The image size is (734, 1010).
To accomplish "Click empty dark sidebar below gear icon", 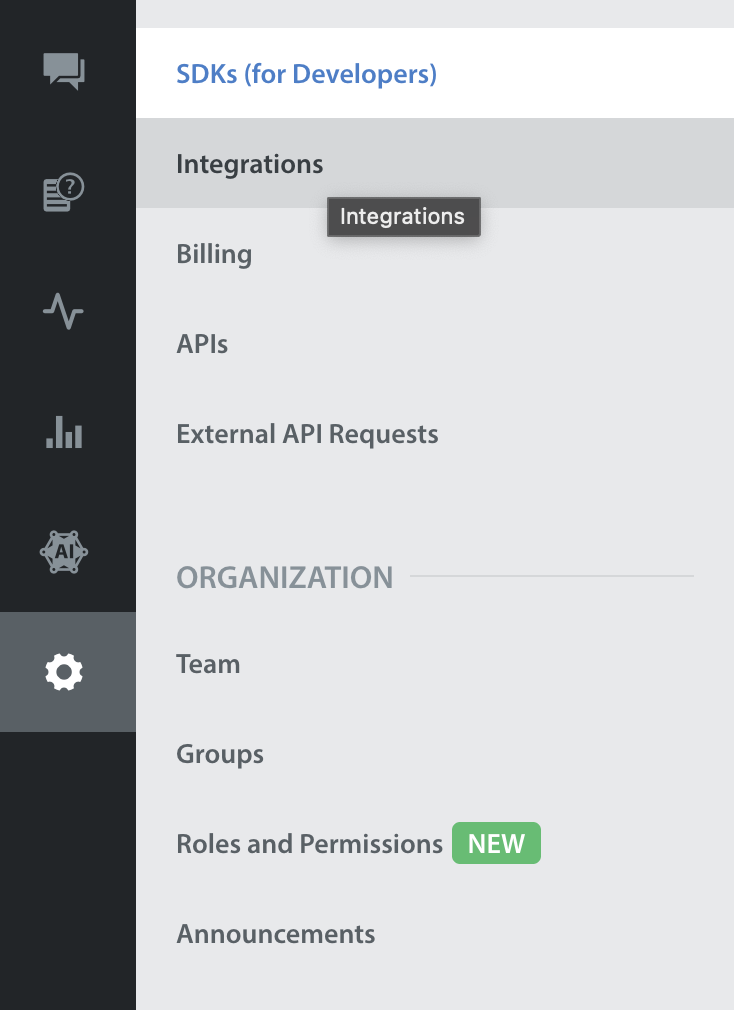I will tap(68, 870).
